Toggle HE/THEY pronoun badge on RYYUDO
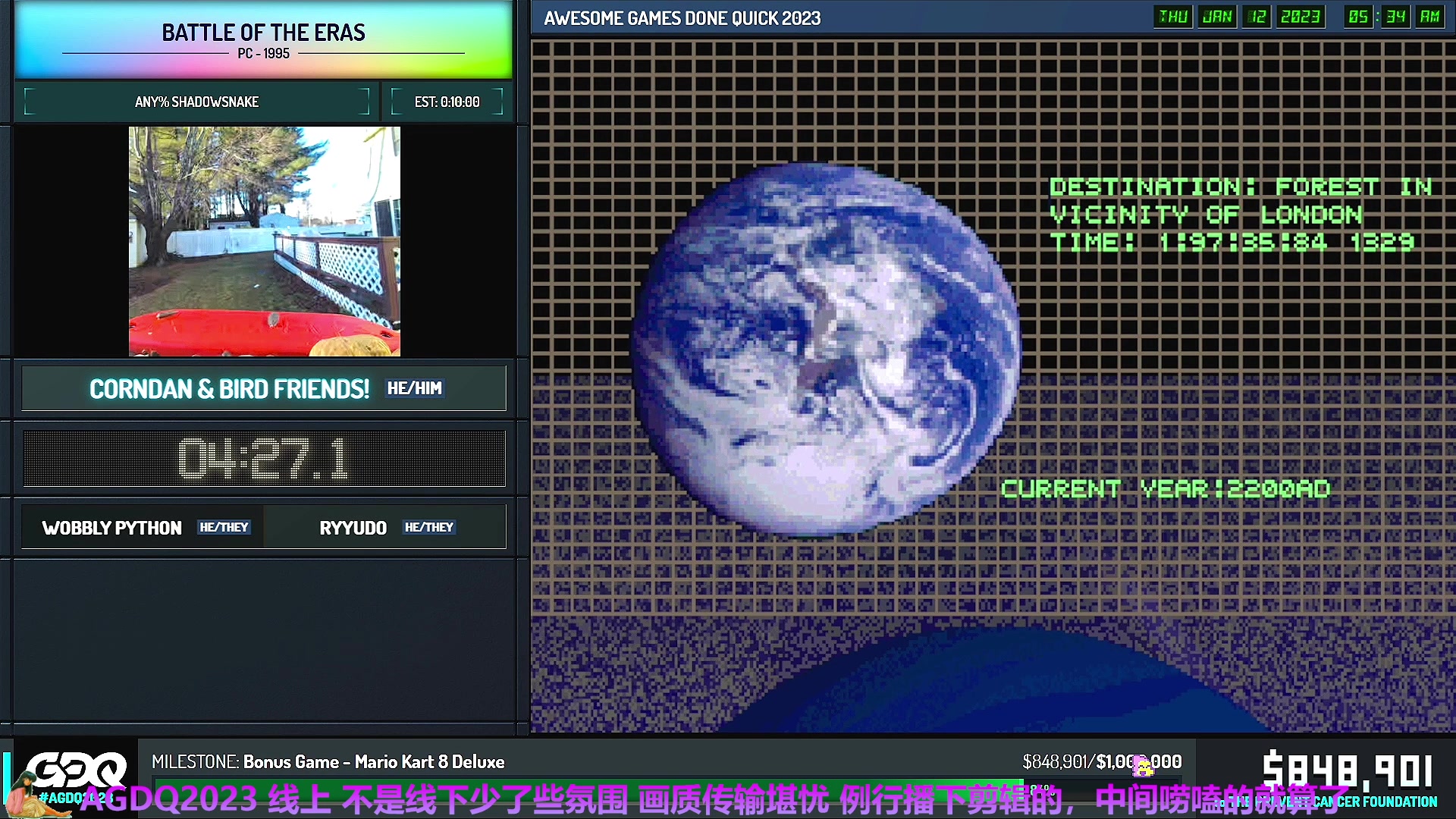 pos(428,527)
